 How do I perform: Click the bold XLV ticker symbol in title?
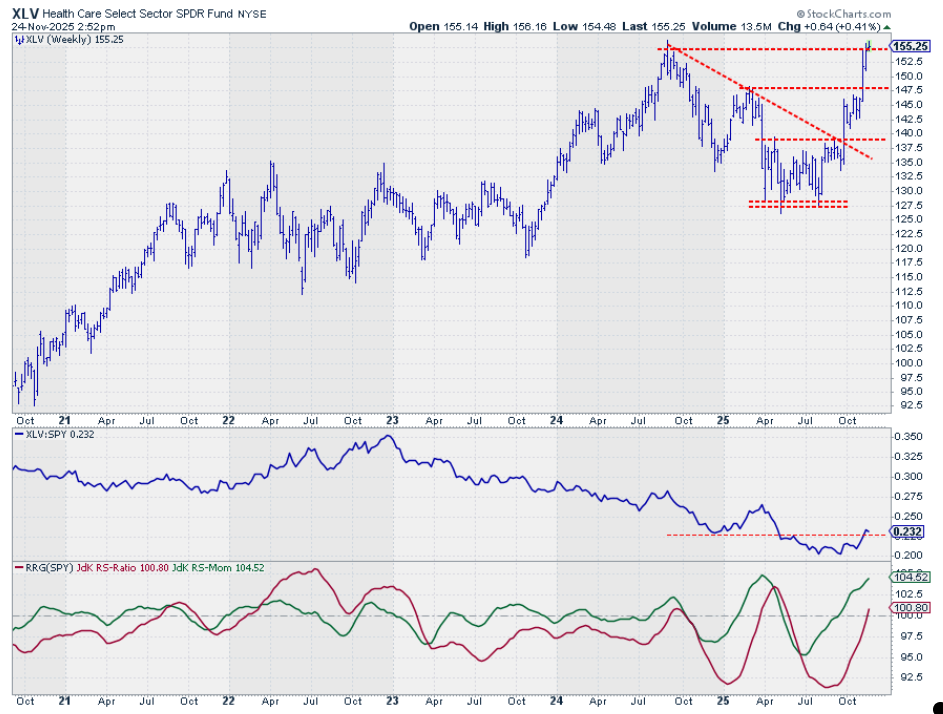(x=26, y=12)
